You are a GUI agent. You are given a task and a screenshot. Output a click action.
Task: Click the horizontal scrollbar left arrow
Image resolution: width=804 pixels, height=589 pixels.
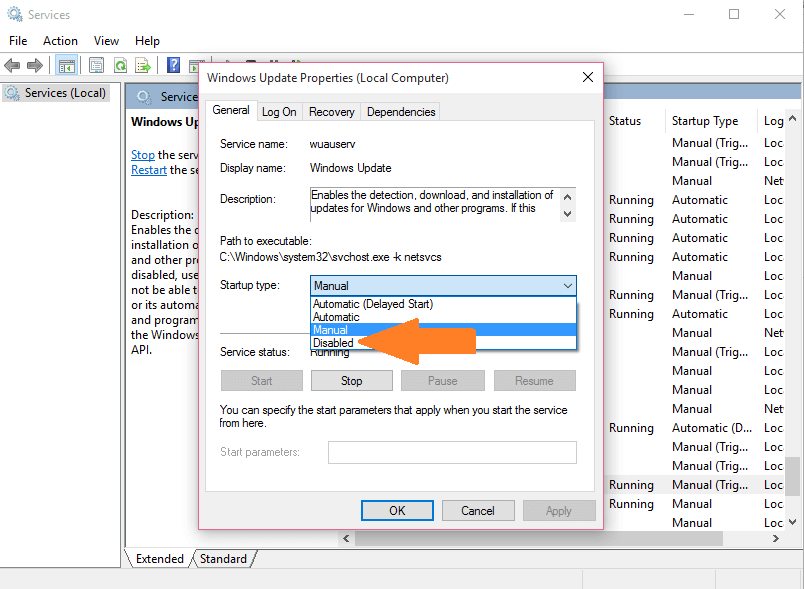(346, 538)
